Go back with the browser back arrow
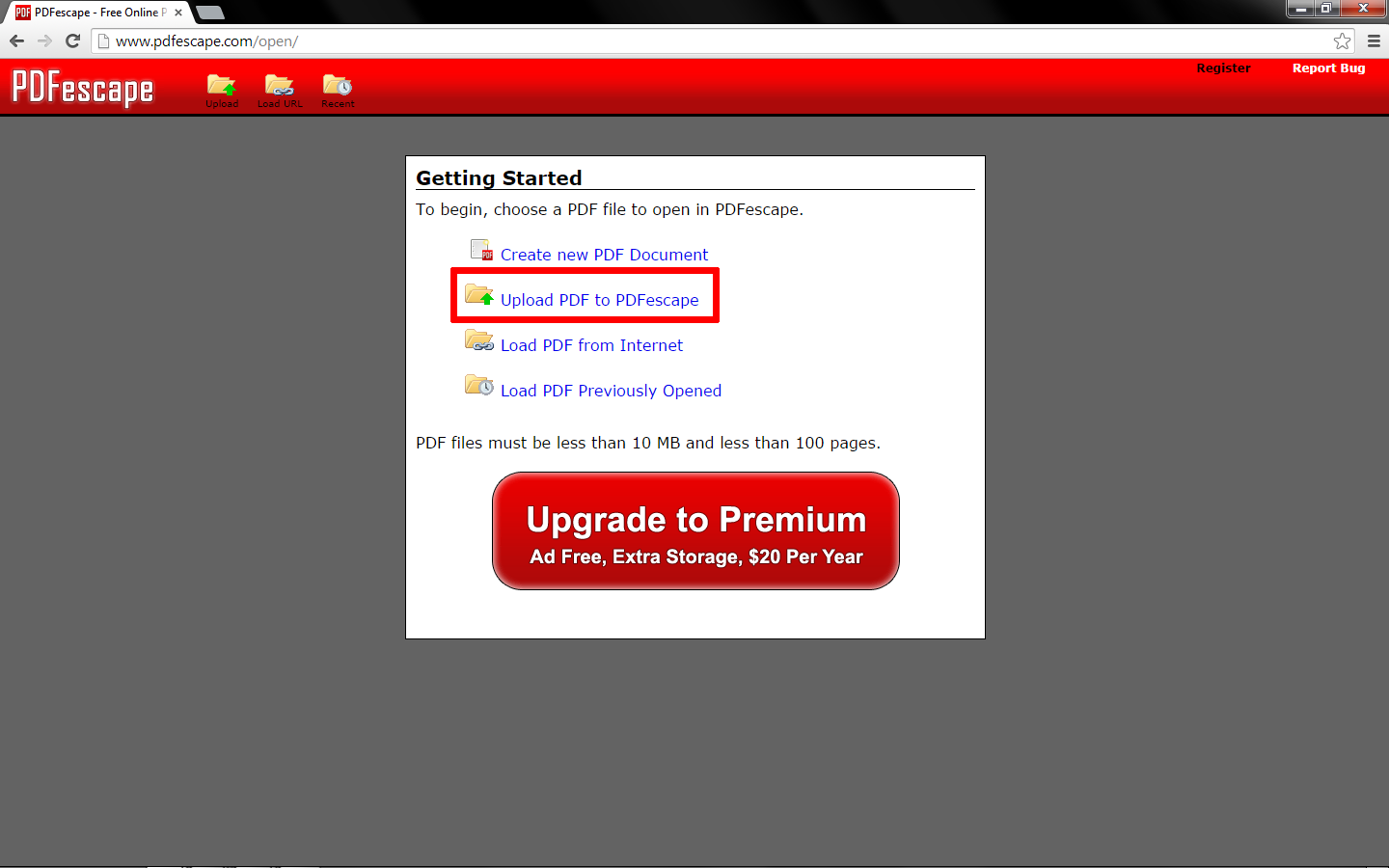 [16, 41]
